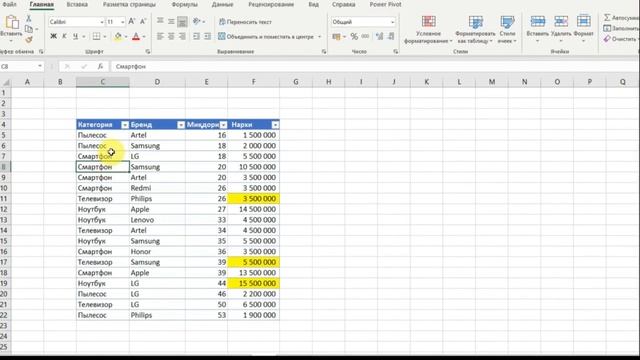Open Conditional Formatting (Условное форматирование)
Image resolution: width=640 pixels, height=360 pixels.
(x=428, y=30)
